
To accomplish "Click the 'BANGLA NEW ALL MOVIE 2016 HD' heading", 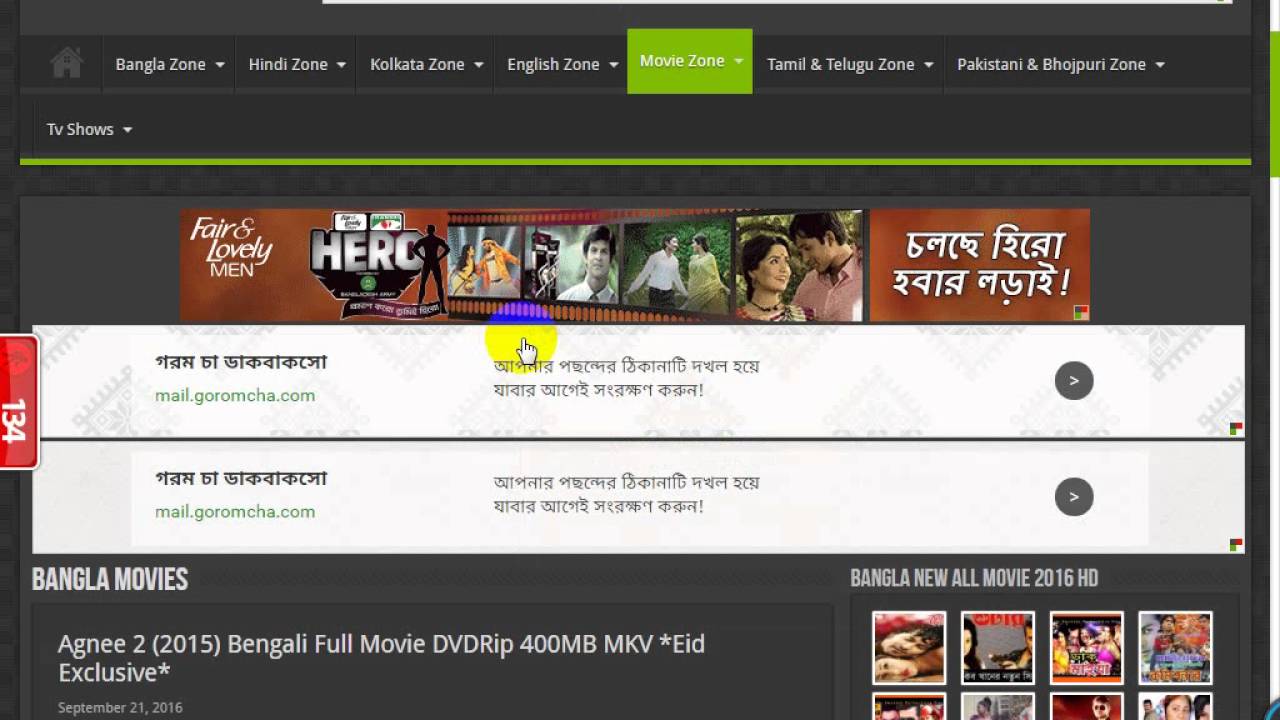I will pos(974,578).
